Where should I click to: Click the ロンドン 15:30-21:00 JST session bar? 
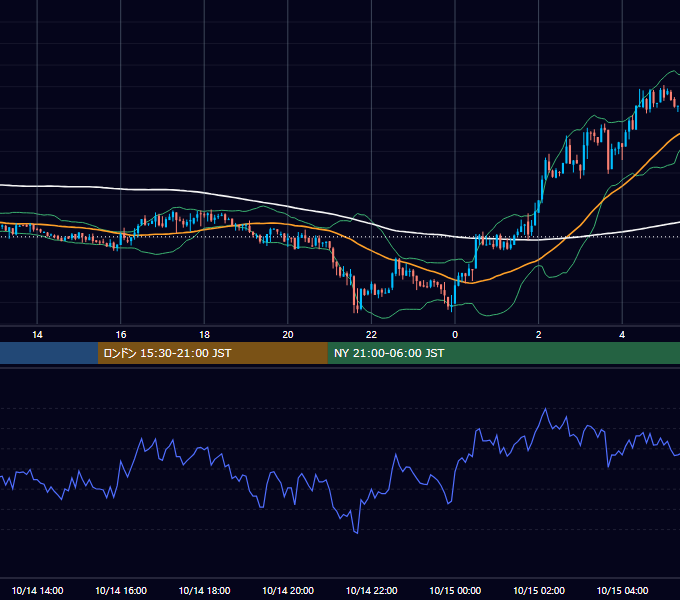click(x=212, y=353)
